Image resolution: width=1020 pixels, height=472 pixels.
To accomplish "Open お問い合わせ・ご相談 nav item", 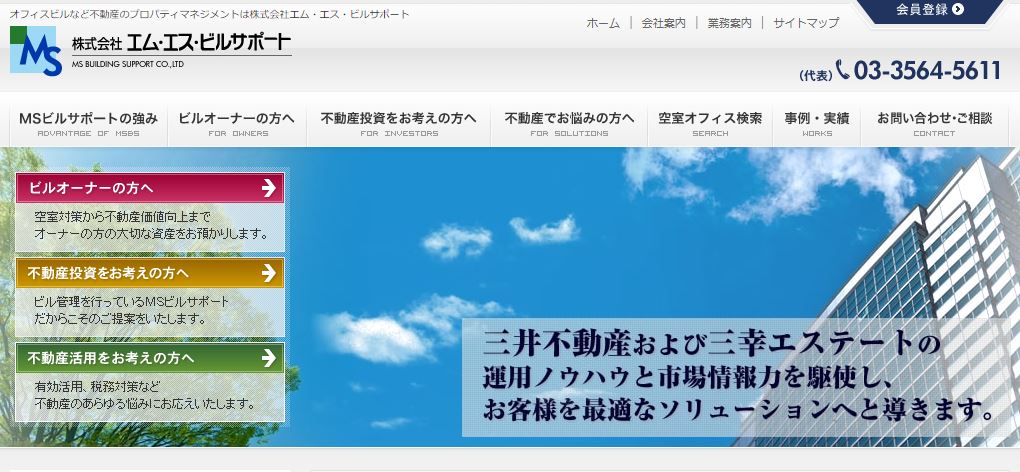I will 935,124.
